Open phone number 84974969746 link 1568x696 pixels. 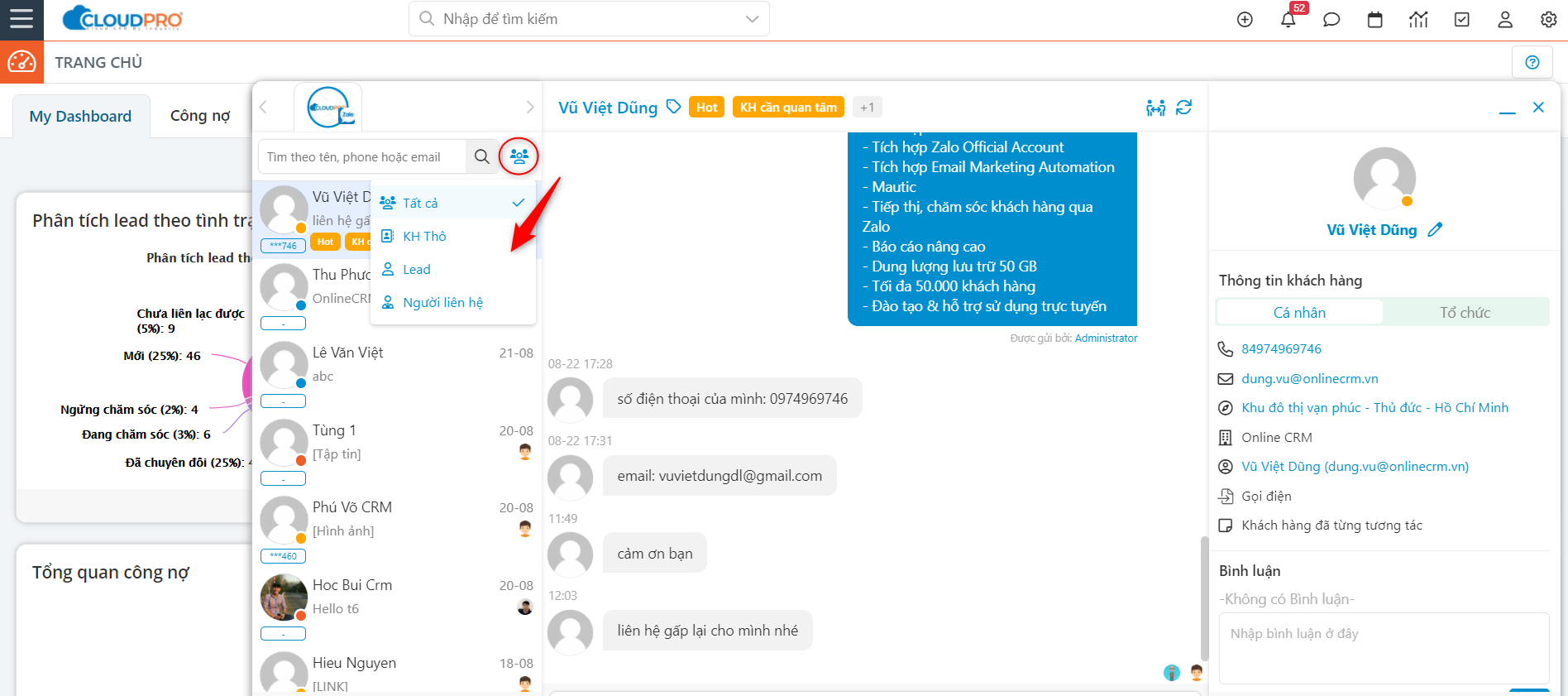(1281, 349)
